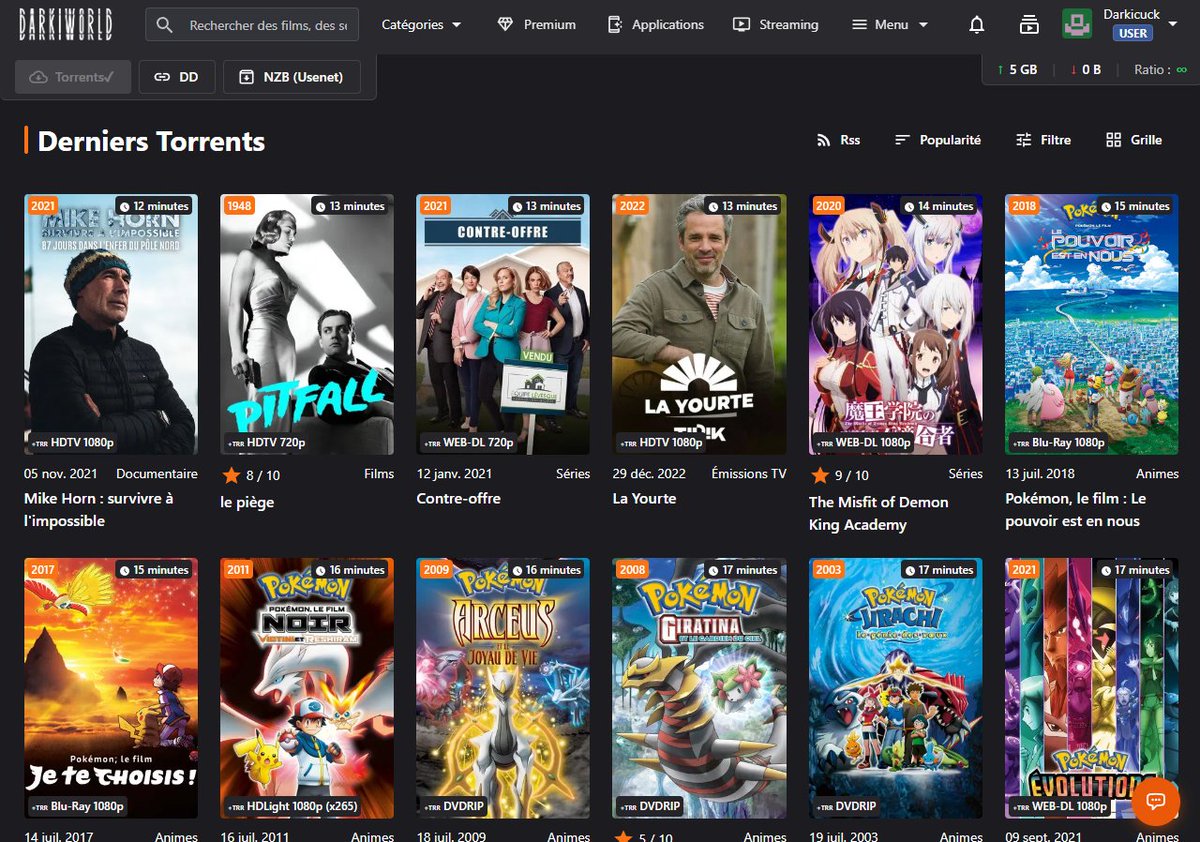Open the Misfit of Demon King Academy poster

[895, 325]
